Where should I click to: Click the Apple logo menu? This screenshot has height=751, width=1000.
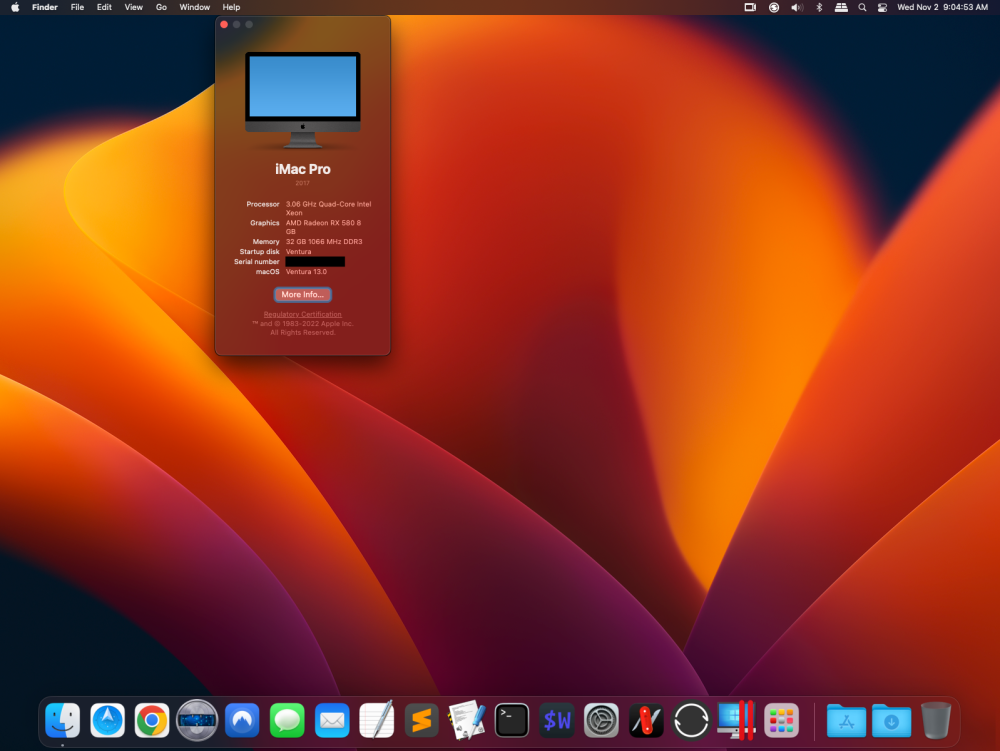pyautogui.click(x=15, y=7)
